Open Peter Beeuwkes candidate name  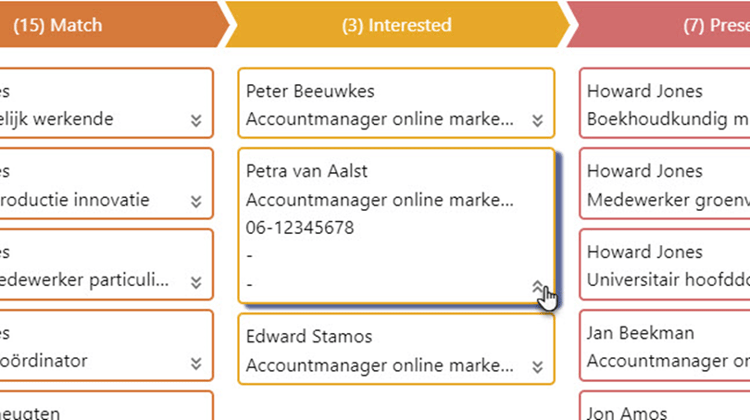coord(310,91)
